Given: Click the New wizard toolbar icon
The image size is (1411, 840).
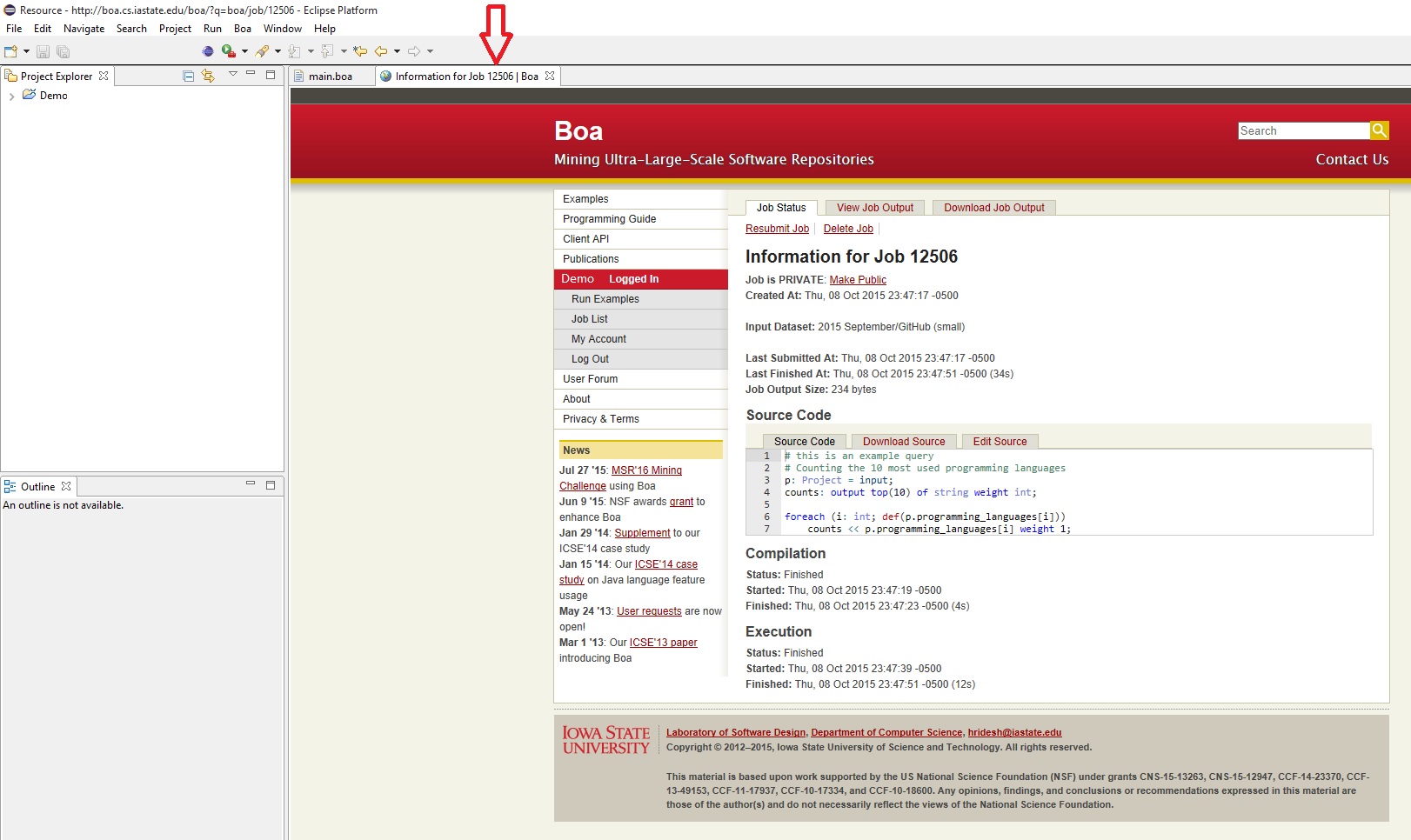Looking at the screenshot, I should [11, 51].
